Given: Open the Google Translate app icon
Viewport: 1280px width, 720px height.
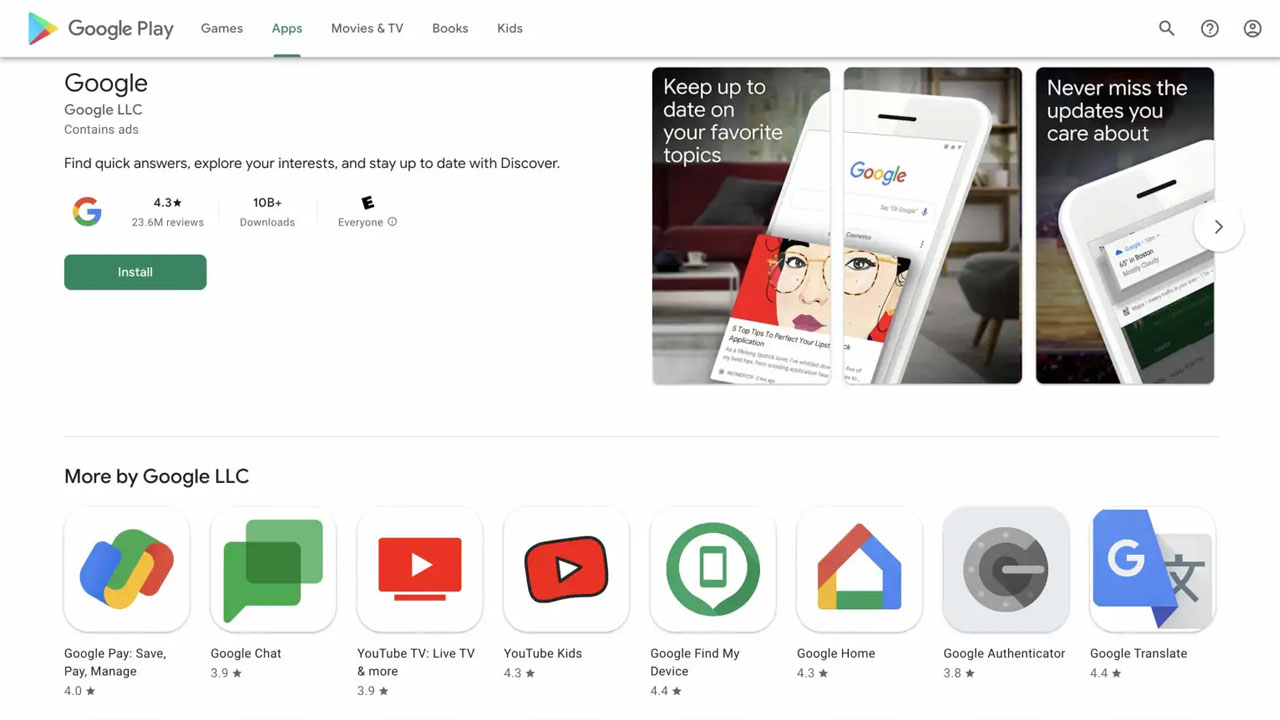Looking at the screenshot, I should pyautogui.click(x=1153, y=569).
